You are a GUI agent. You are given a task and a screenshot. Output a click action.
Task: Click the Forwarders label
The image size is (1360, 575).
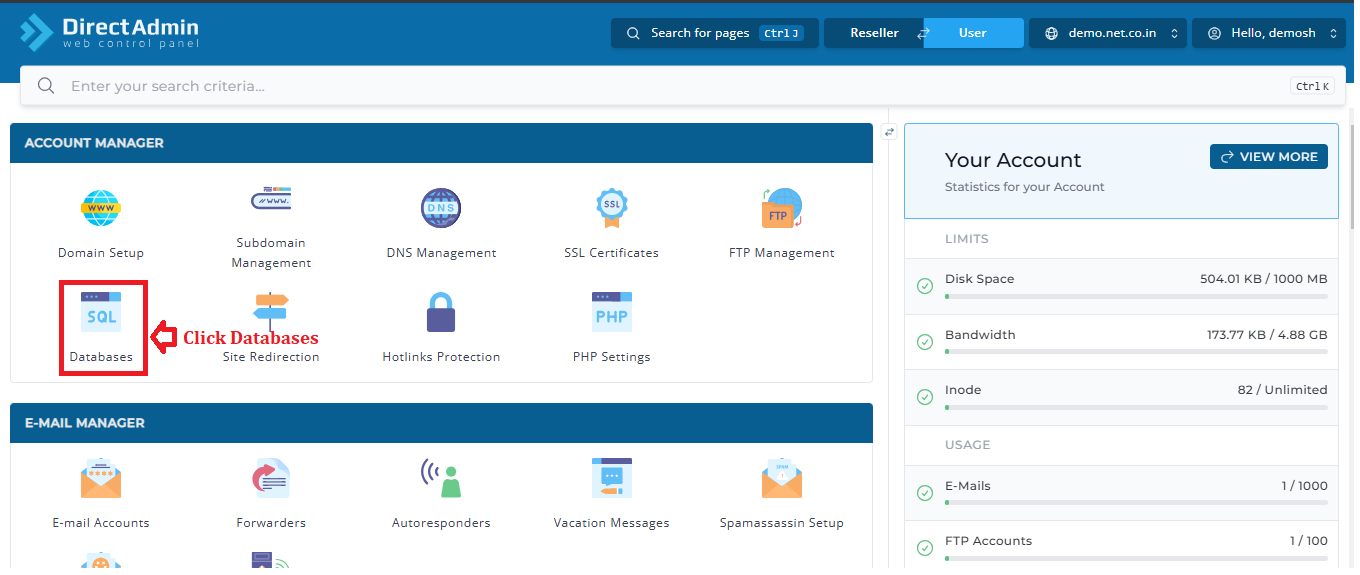click(x=271, y=523)
